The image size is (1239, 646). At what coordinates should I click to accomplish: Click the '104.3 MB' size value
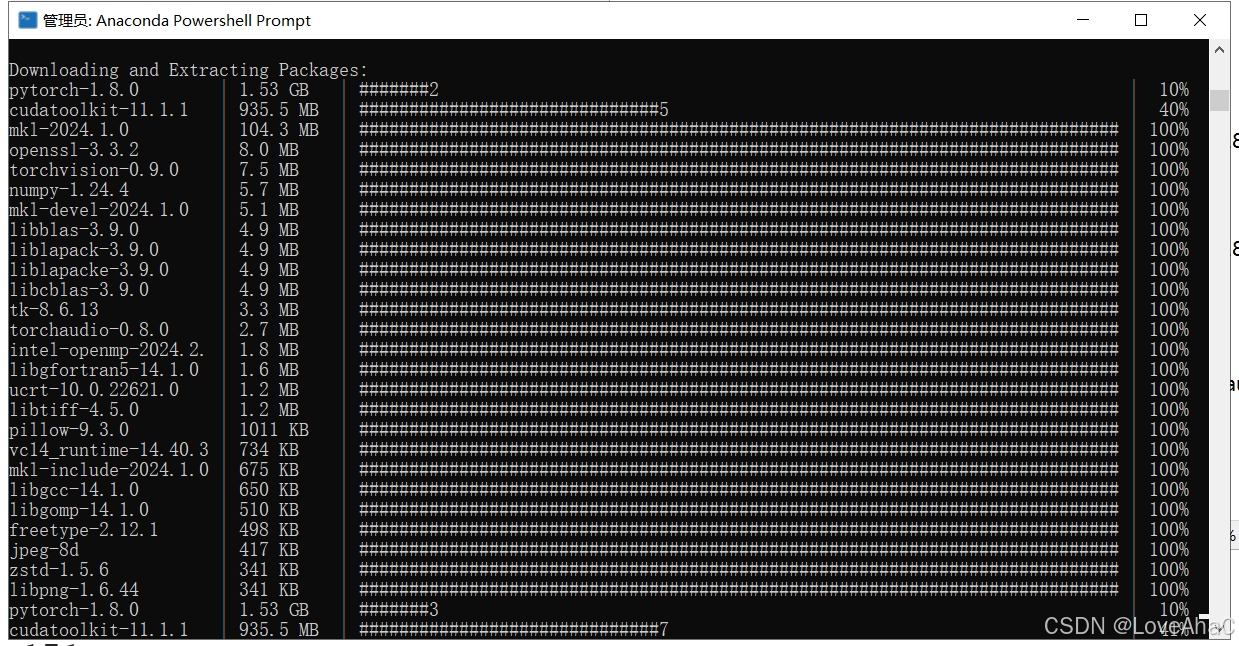(x=279, y=130)
